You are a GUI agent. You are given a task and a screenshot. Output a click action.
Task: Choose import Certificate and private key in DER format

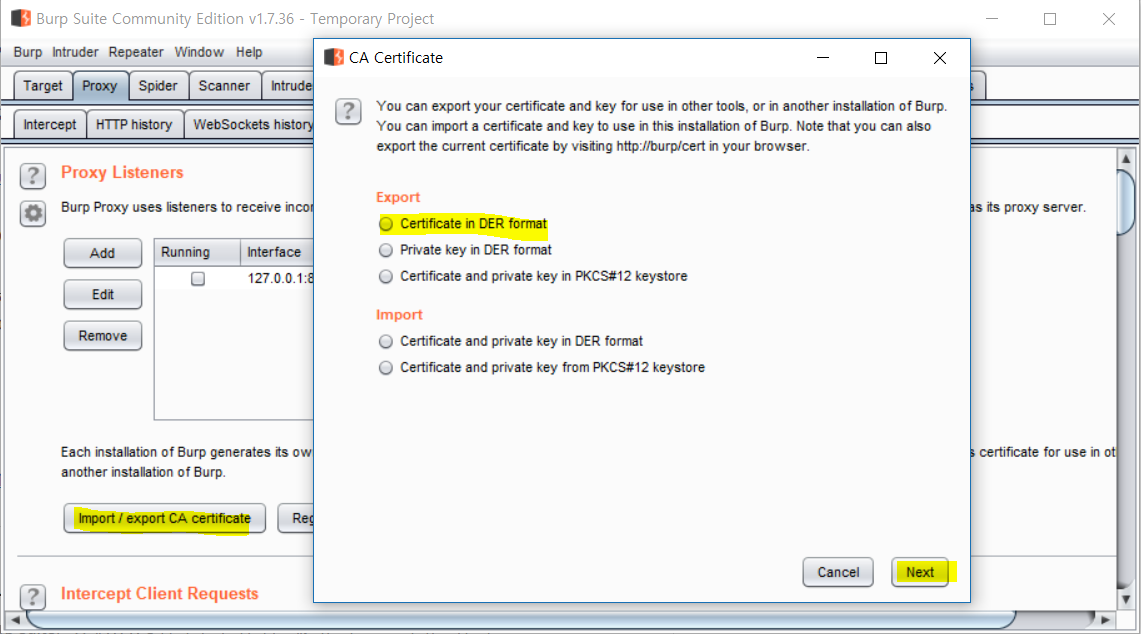point(511,341)
